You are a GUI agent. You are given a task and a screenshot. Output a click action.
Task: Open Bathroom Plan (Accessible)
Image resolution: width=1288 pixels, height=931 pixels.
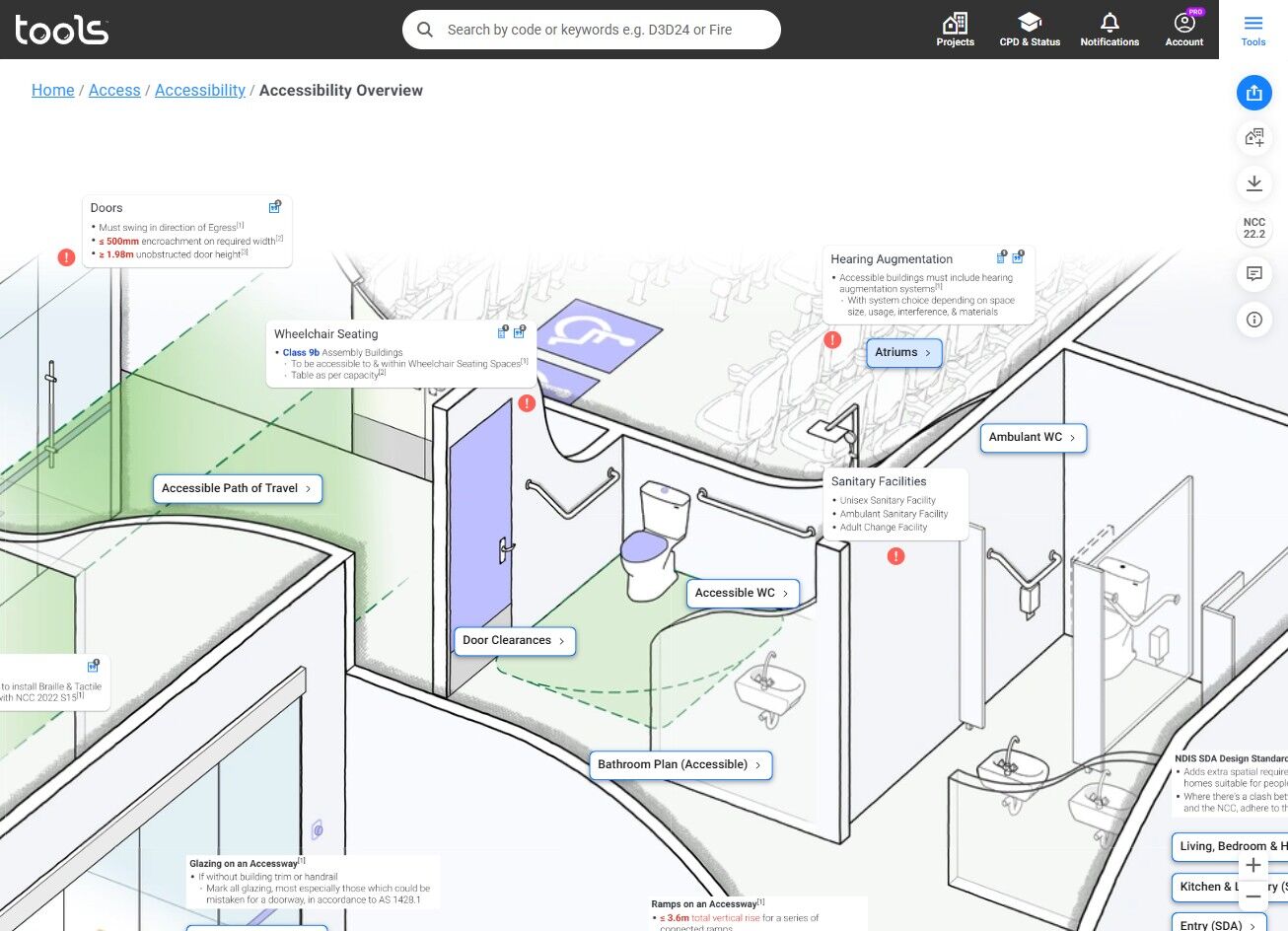pyautogui.click(x=680, y=765)
